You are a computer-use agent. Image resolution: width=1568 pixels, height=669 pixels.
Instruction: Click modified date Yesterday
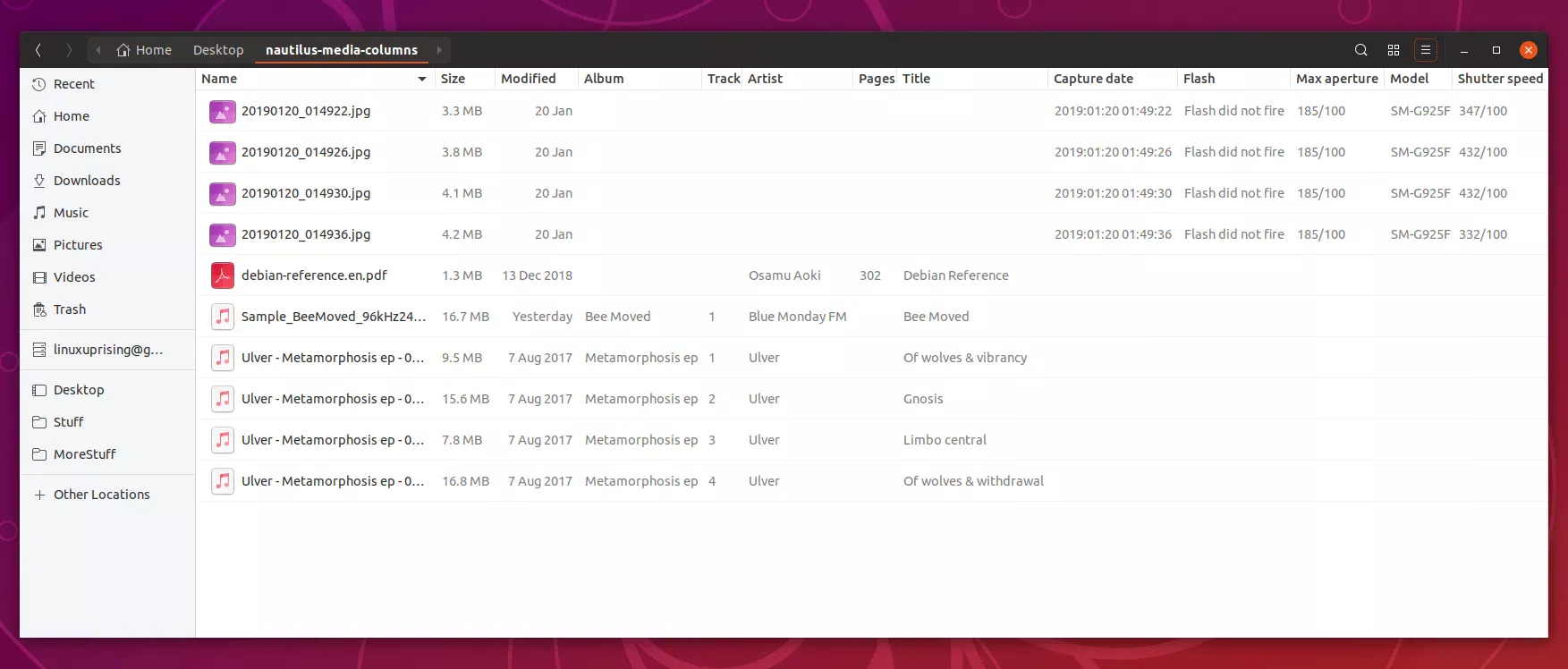(x=542, y=317)
